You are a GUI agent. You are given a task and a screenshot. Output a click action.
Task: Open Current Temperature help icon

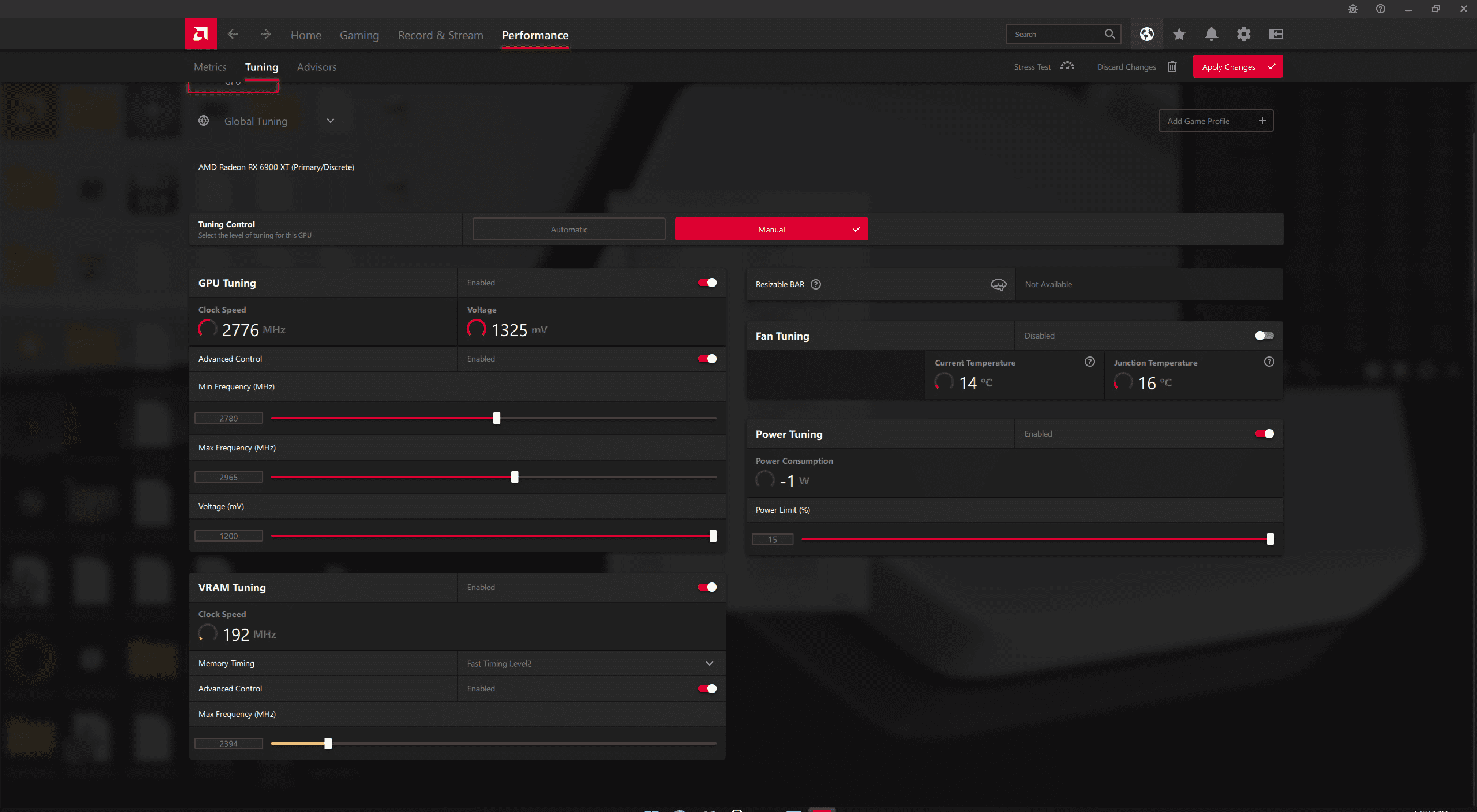coord(1090,362)
